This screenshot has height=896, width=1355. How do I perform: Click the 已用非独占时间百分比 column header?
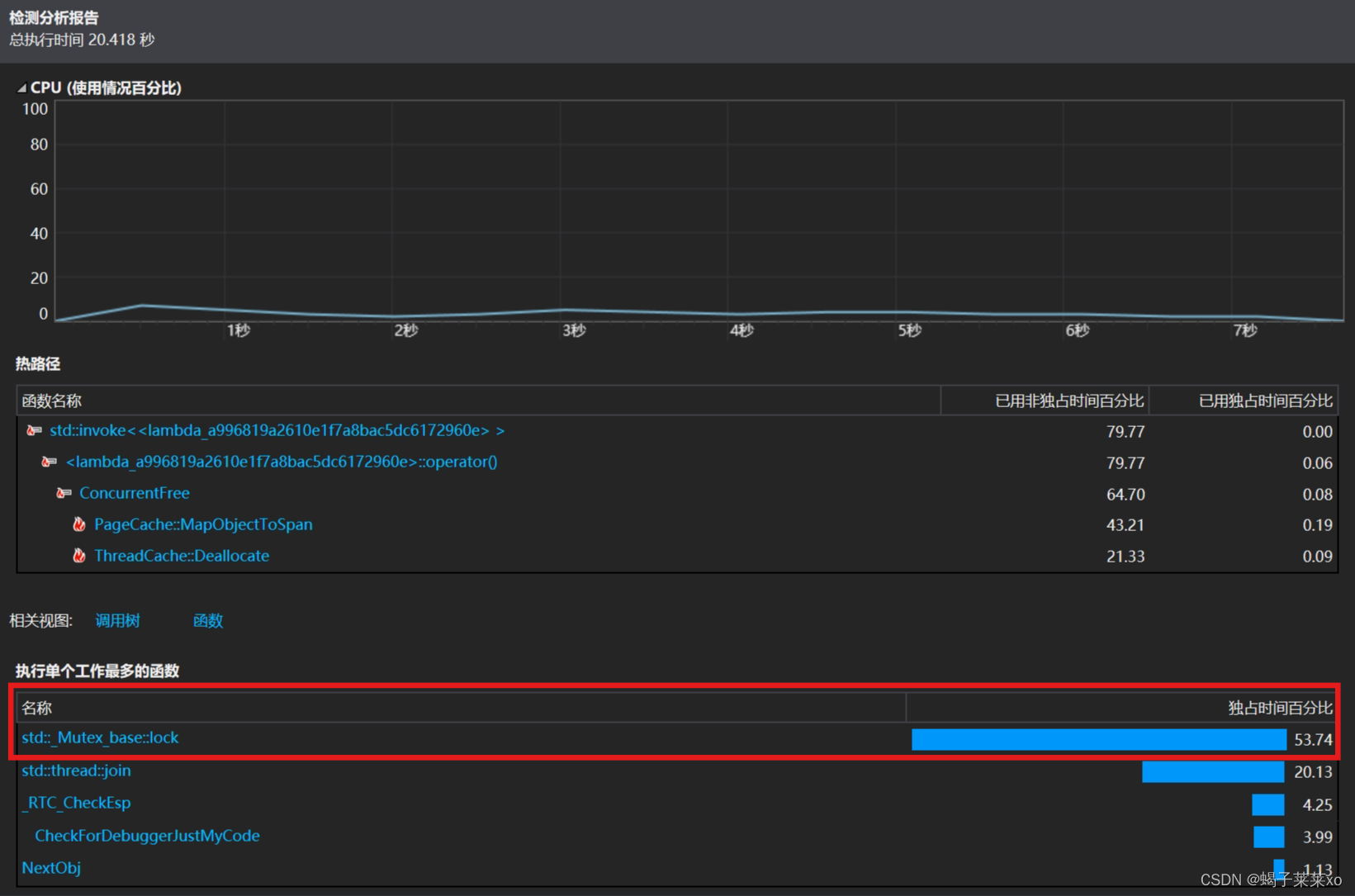coord(1045,401)
